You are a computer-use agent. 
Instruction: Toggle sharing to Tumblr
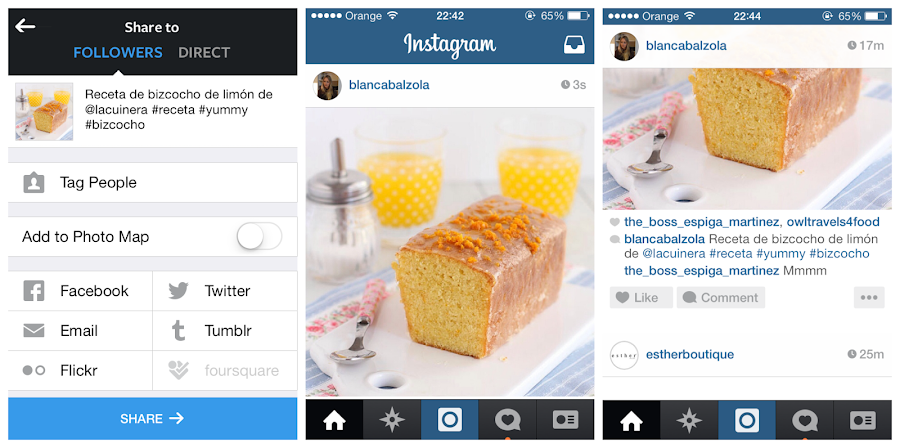tap(225, 331)
